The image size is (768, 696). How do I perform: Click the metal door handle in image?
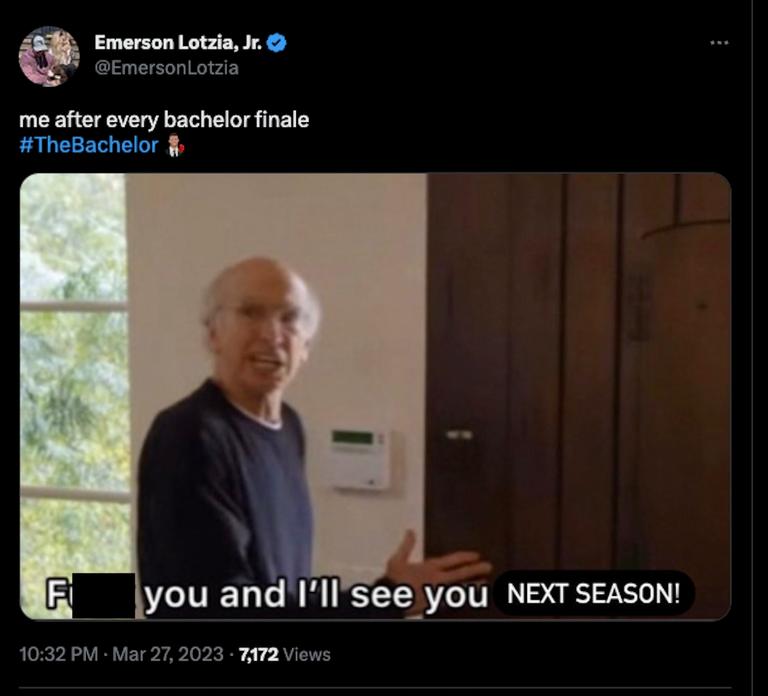(x=459, y=434)
